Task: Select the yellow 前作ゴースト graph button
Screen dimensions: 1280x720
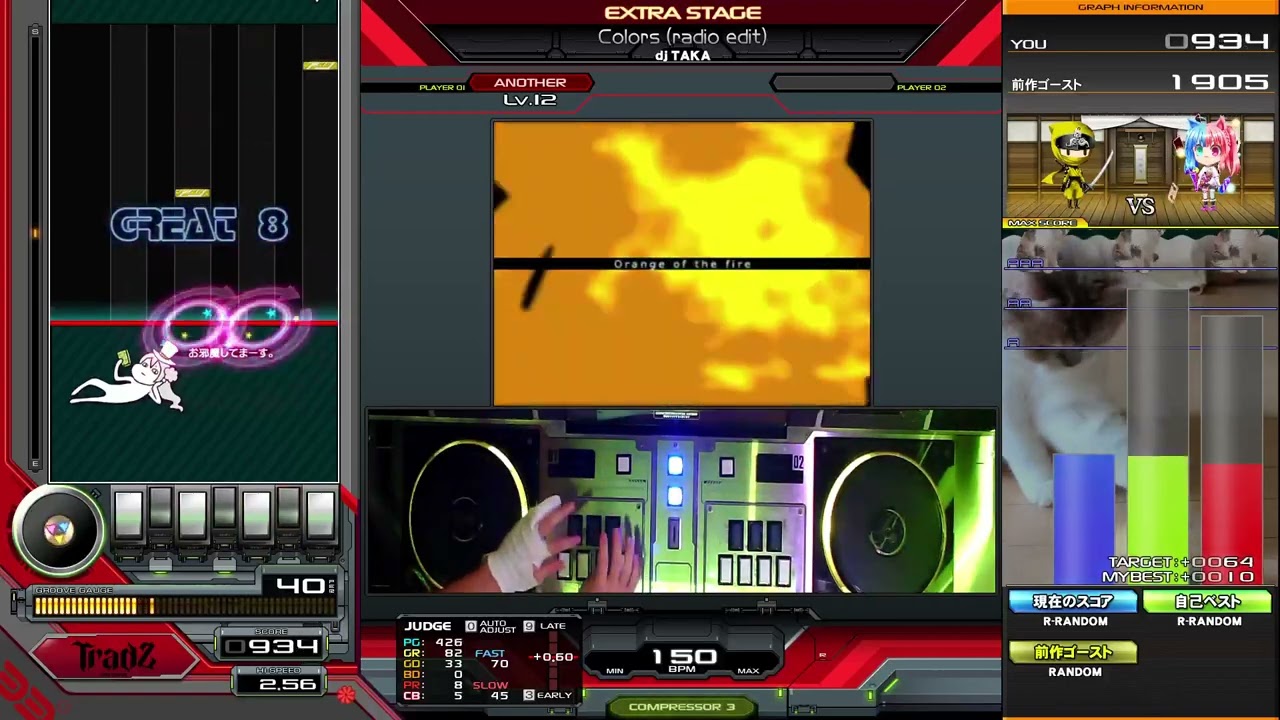Action: click(x=1074, y=652)
